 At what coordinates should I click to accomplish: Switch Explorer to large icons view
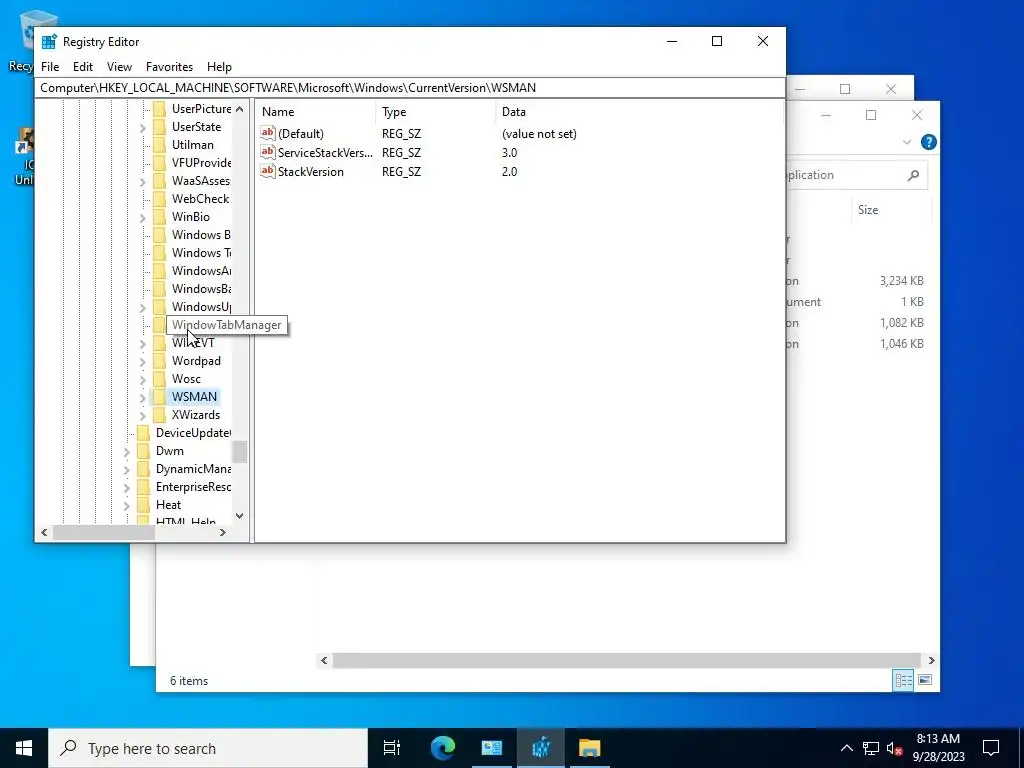[x=925, y=680]
